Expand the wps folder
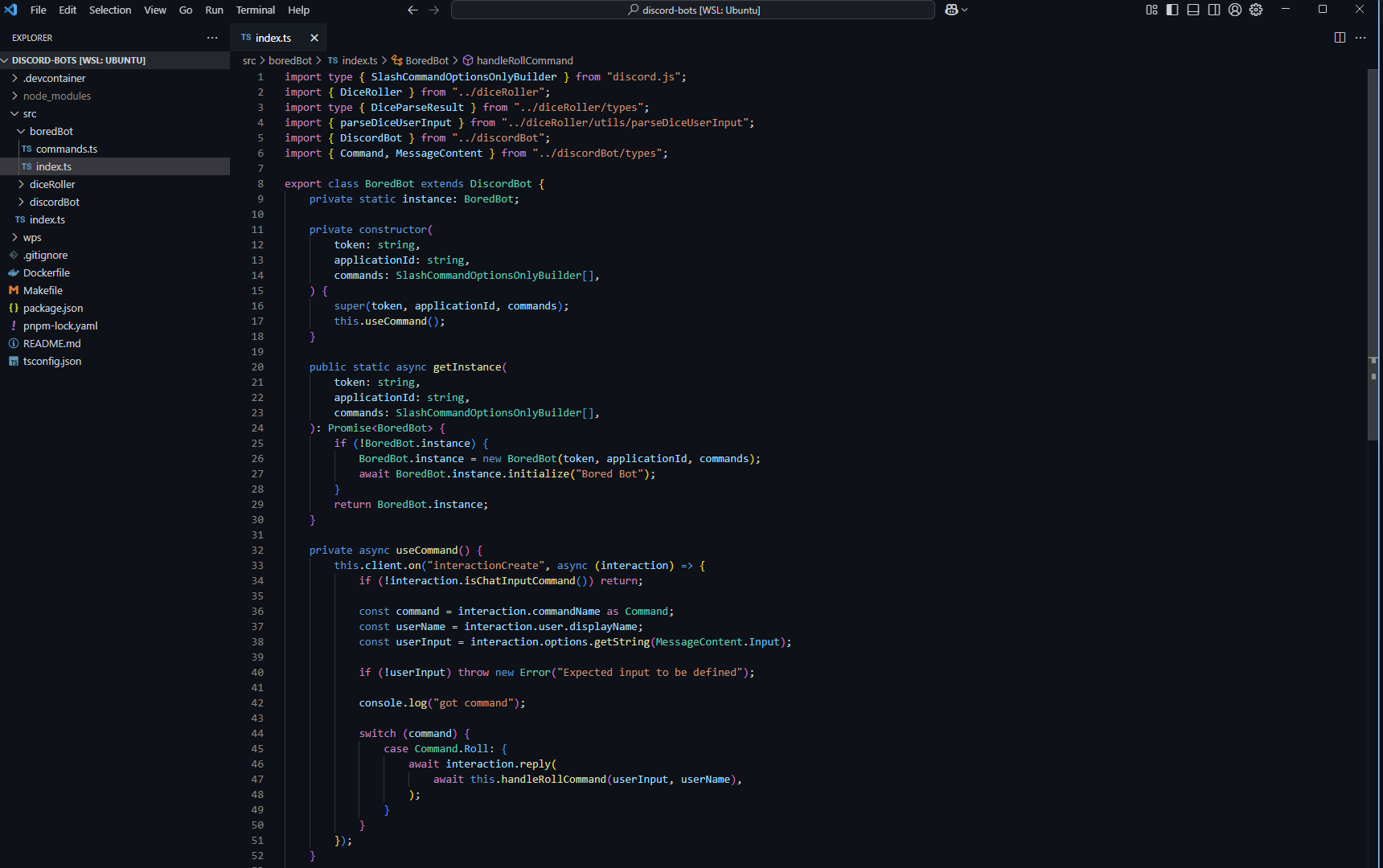The image size is (1383, 868). pos(115,237)
